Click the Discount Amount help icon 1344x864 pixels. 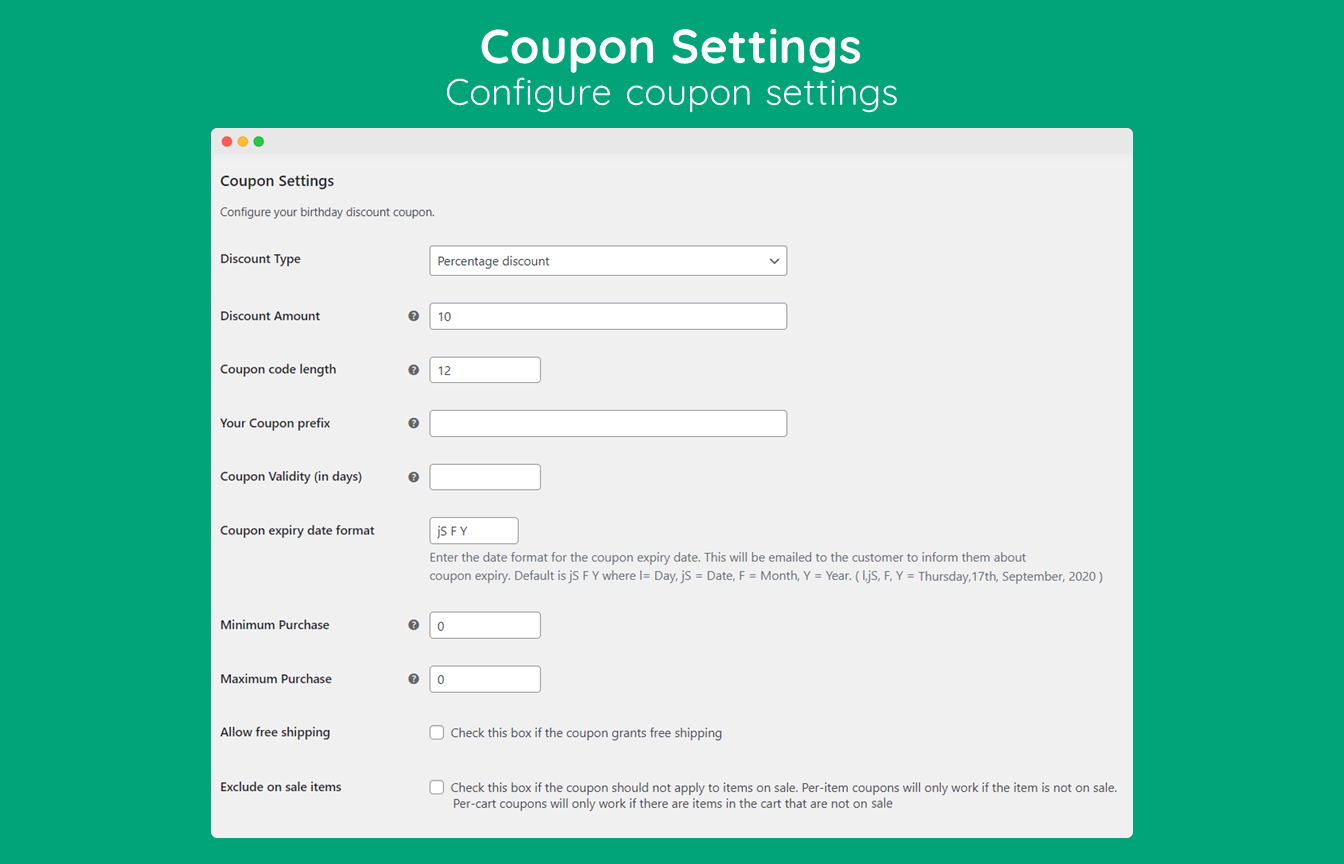(414, 316)
